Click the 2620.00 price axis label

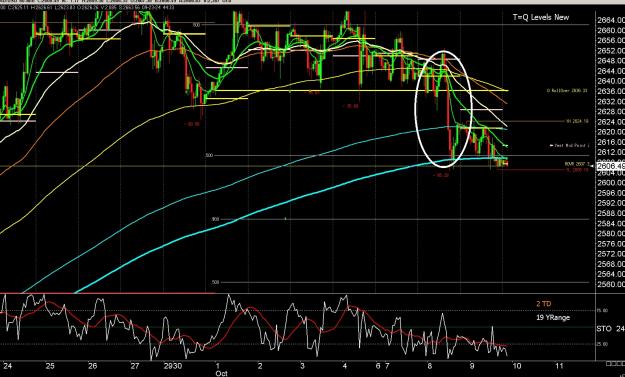[x=611, y=132]
